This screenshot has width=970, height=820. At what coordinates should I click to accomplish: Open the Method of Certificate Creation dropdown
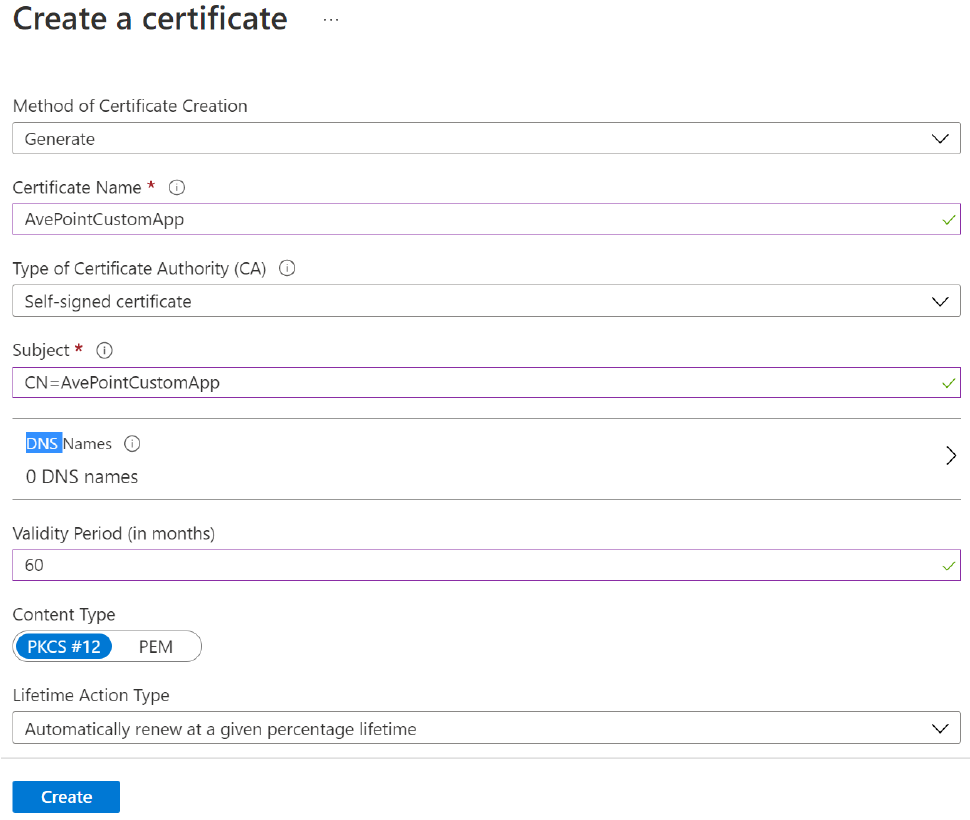[x=940, y=137]
